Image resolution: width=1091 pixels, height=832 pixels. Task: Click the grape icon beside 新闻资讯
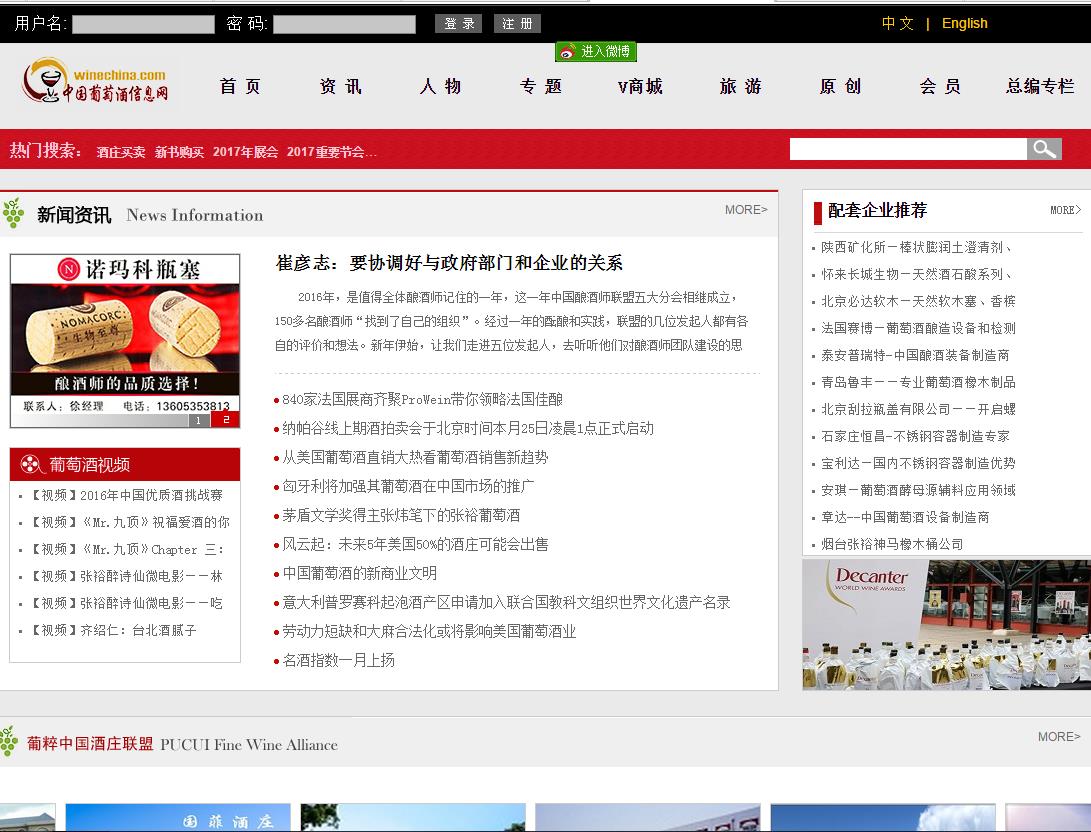[x=13, y=213]
